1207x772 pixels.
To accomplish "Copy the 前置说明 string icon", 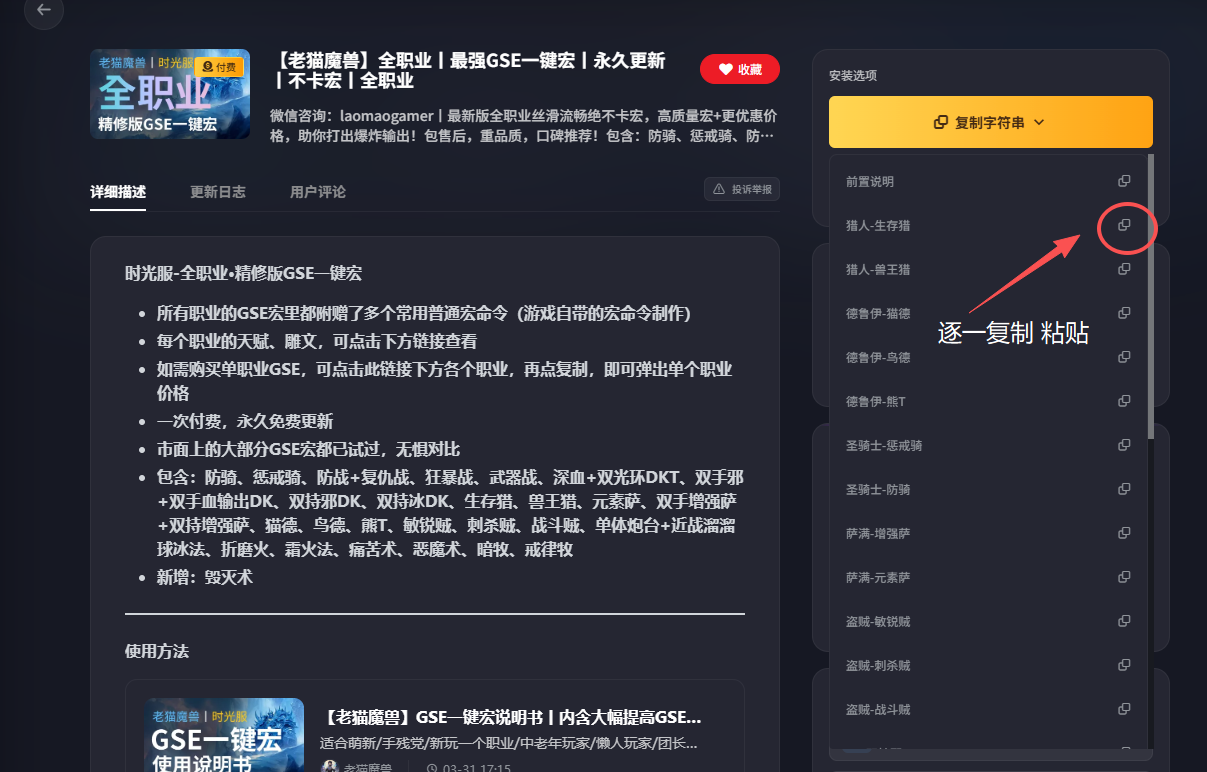I will (x=1124, y=181).
